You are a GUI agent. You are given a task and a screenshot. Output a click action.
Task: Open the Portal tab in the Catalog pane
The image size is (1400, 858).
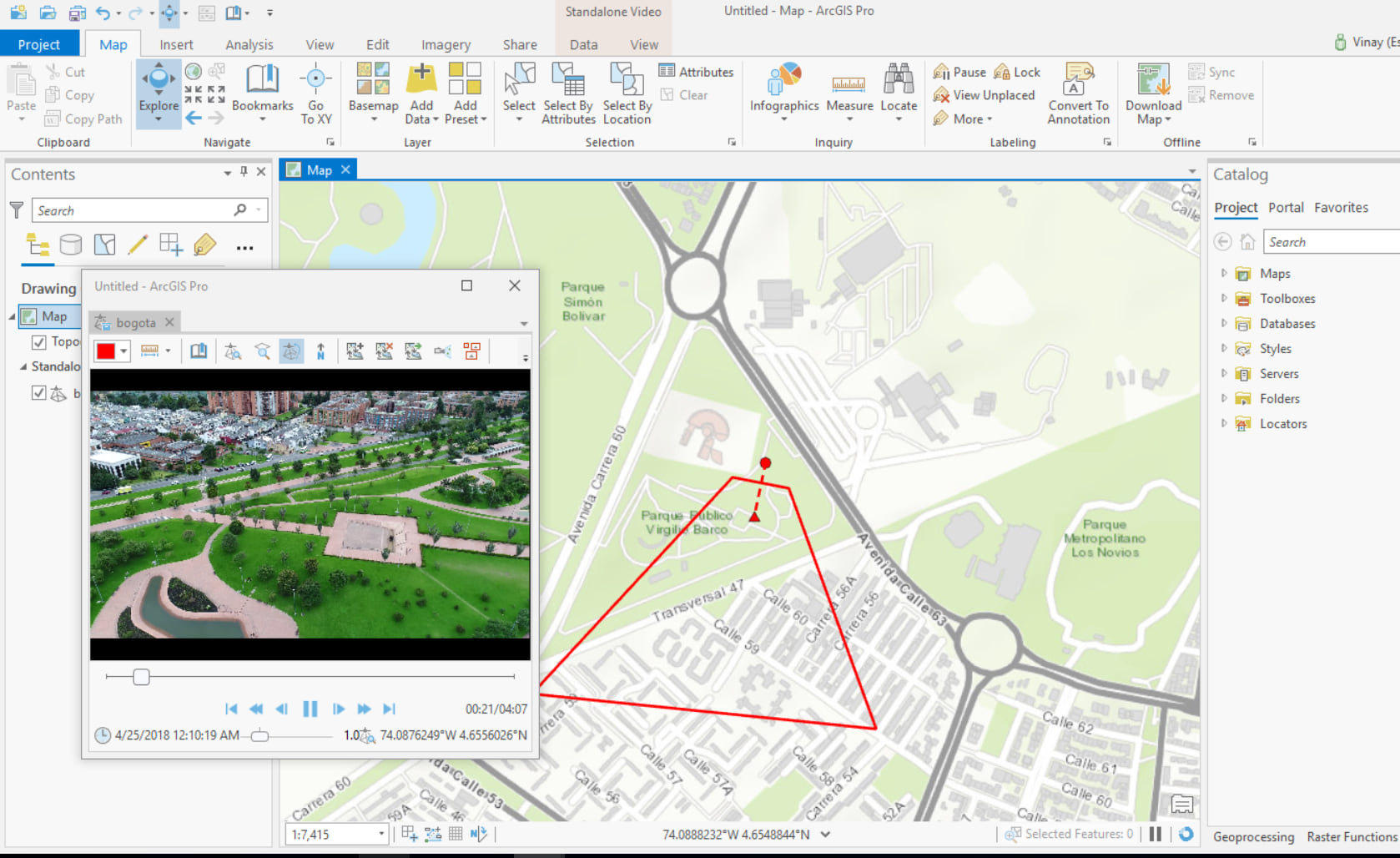click(1286, 208)
